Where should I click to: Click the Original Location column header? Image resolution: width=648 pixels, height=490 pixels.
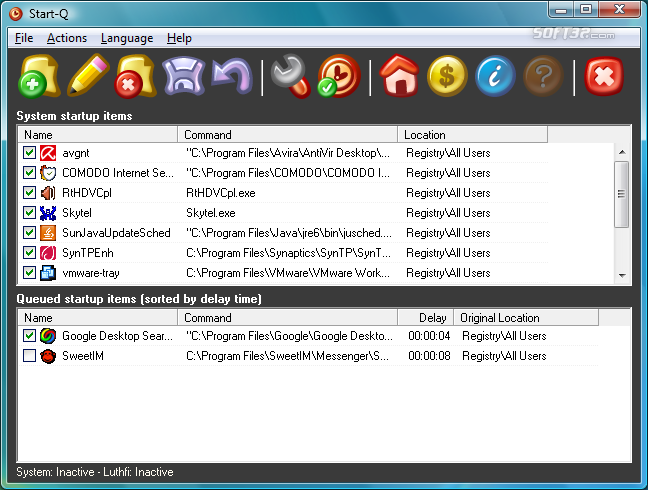point(526,318)
